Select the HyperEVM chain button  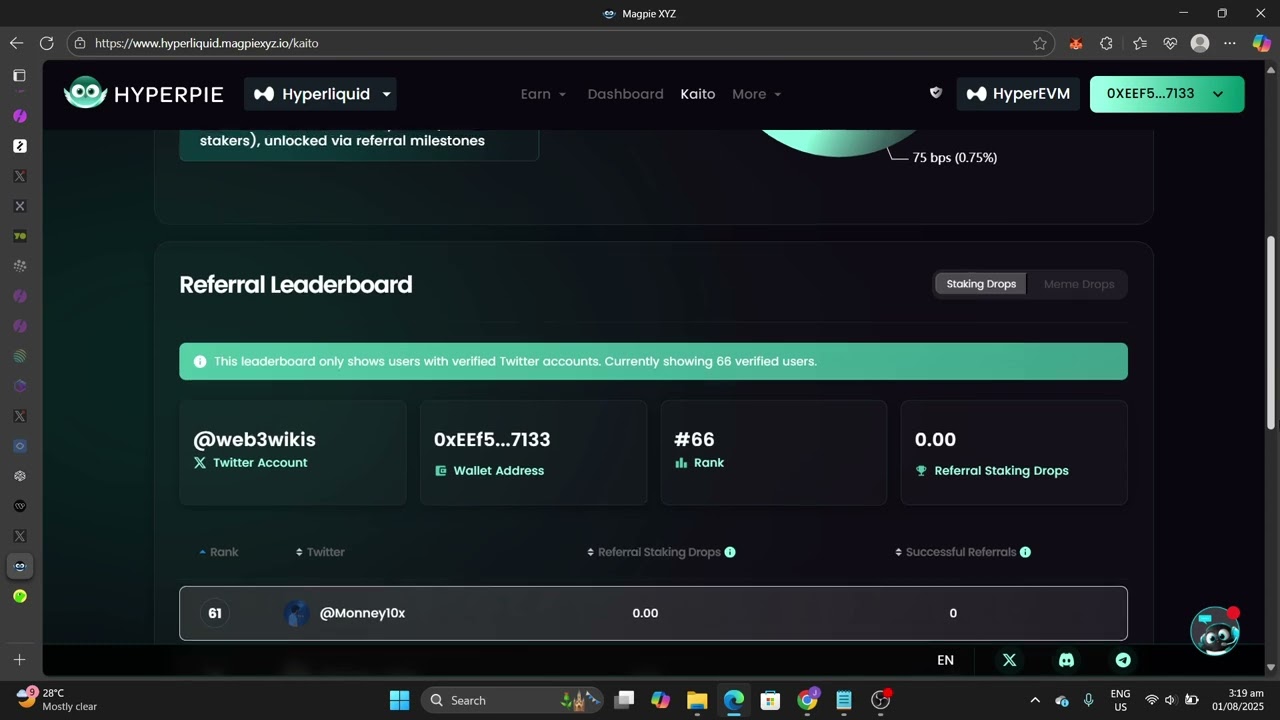coord(1018,94)
